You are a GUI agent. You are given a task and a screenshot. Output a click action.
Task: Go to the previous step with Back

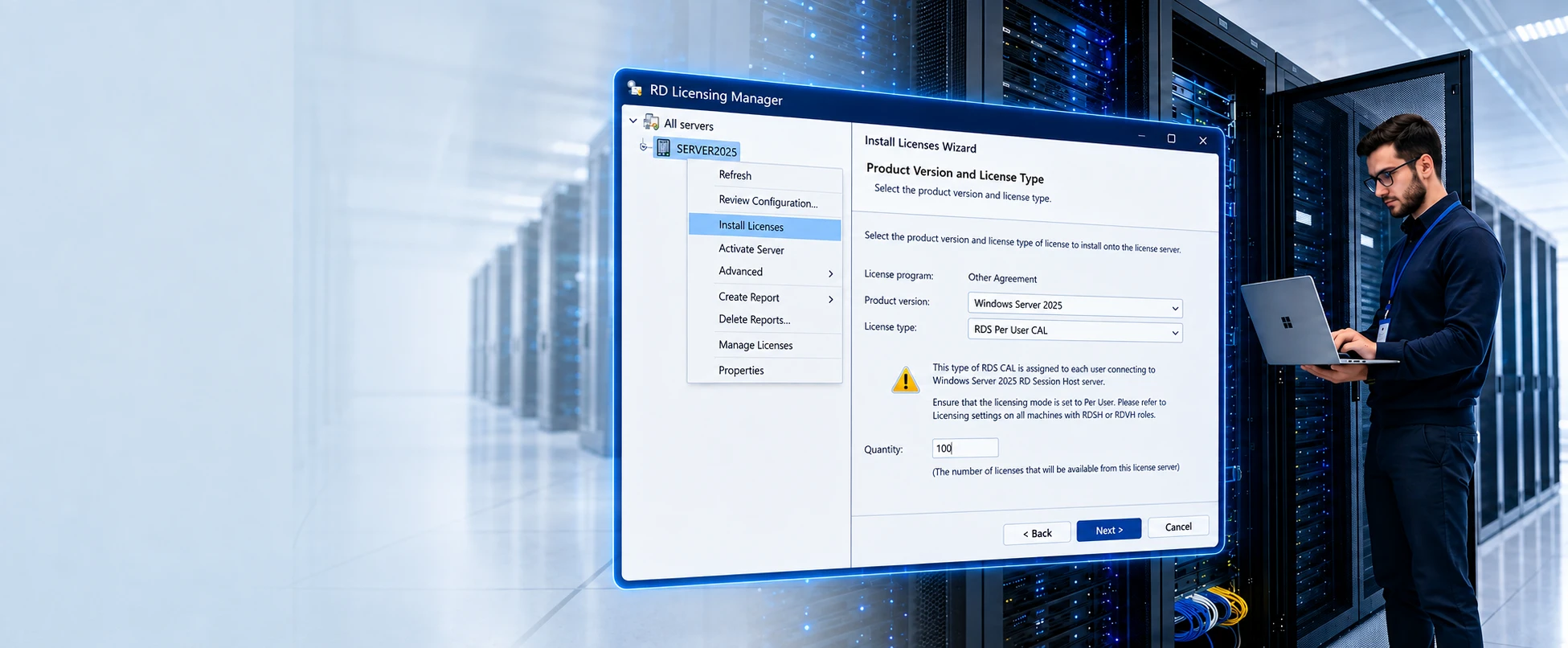(x=1037, y=533)
